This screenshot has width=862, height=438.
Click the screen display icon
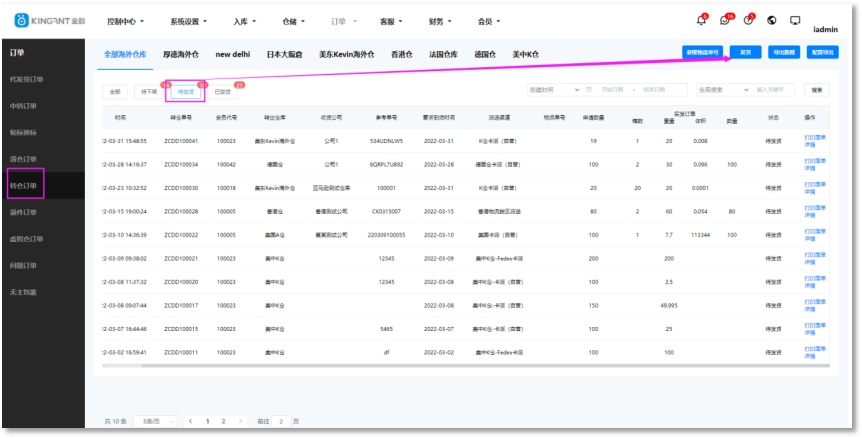pos(795,21)
